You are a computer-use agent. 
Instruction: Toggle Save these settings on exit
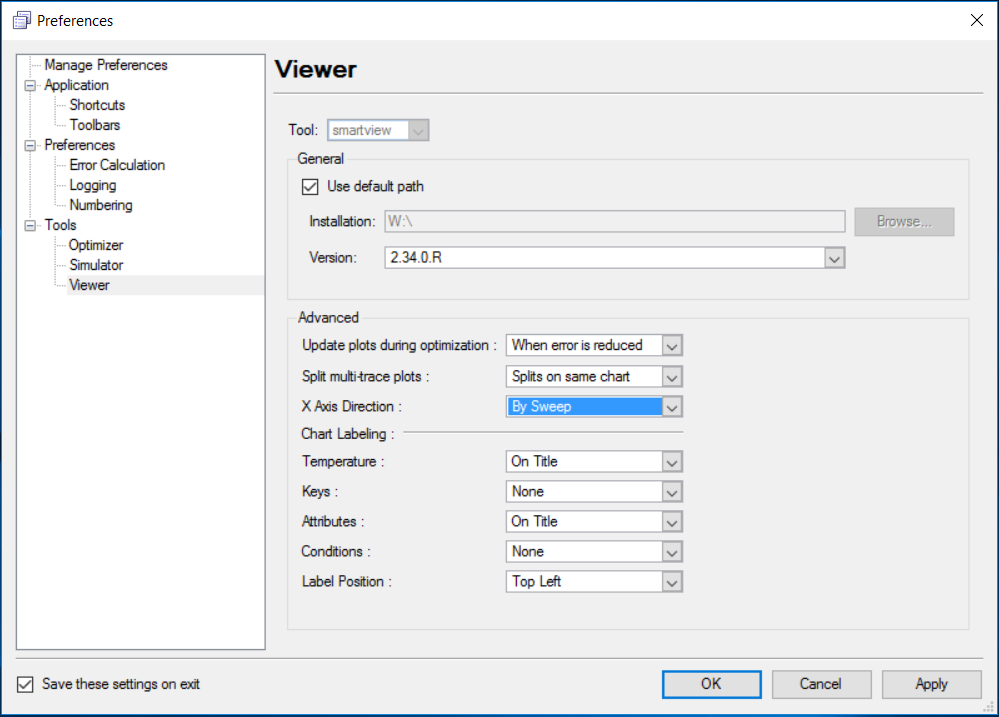coord(25,684)
